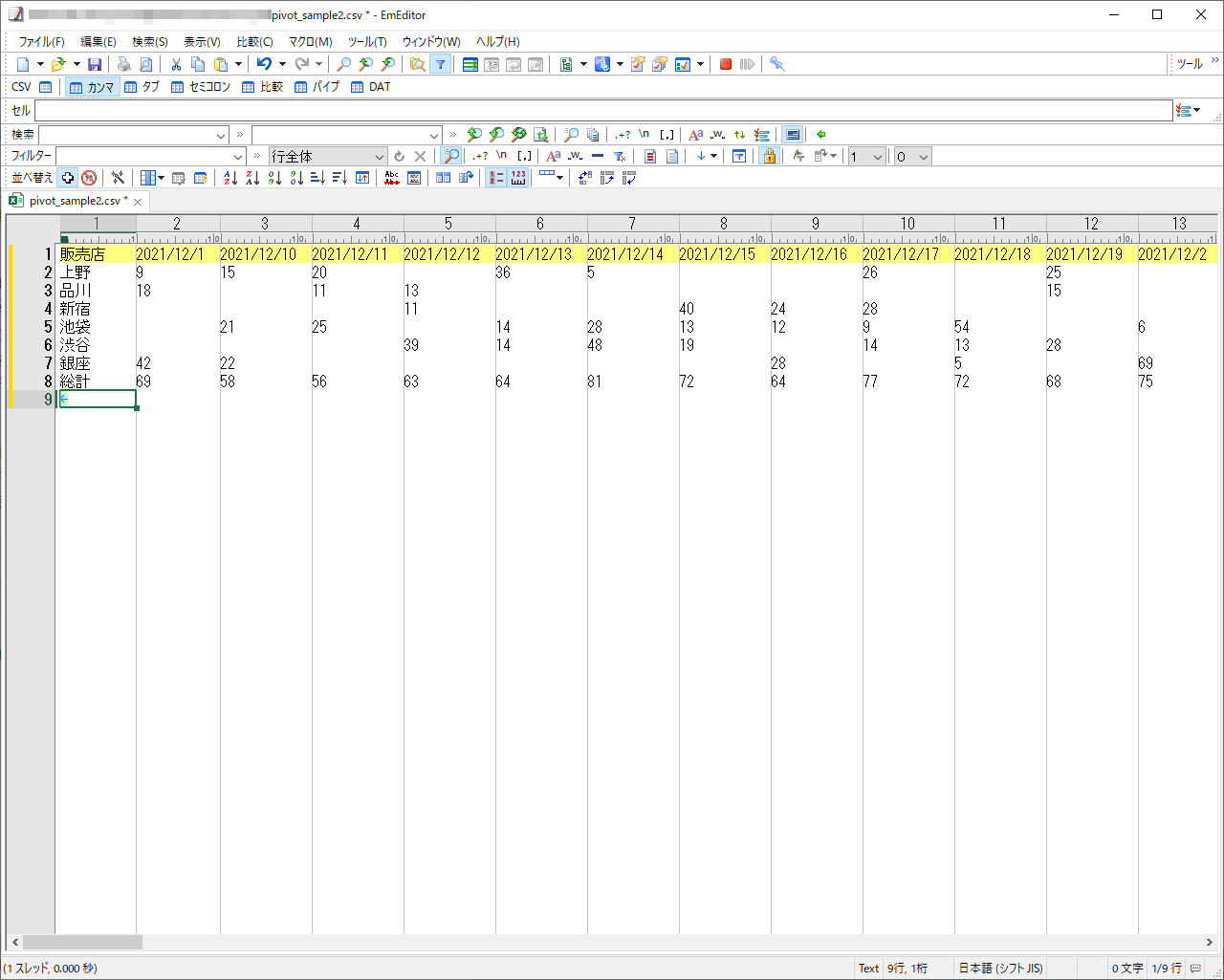Click the Save floppy disk icon

pyautogui.click(x=95, y=64)
